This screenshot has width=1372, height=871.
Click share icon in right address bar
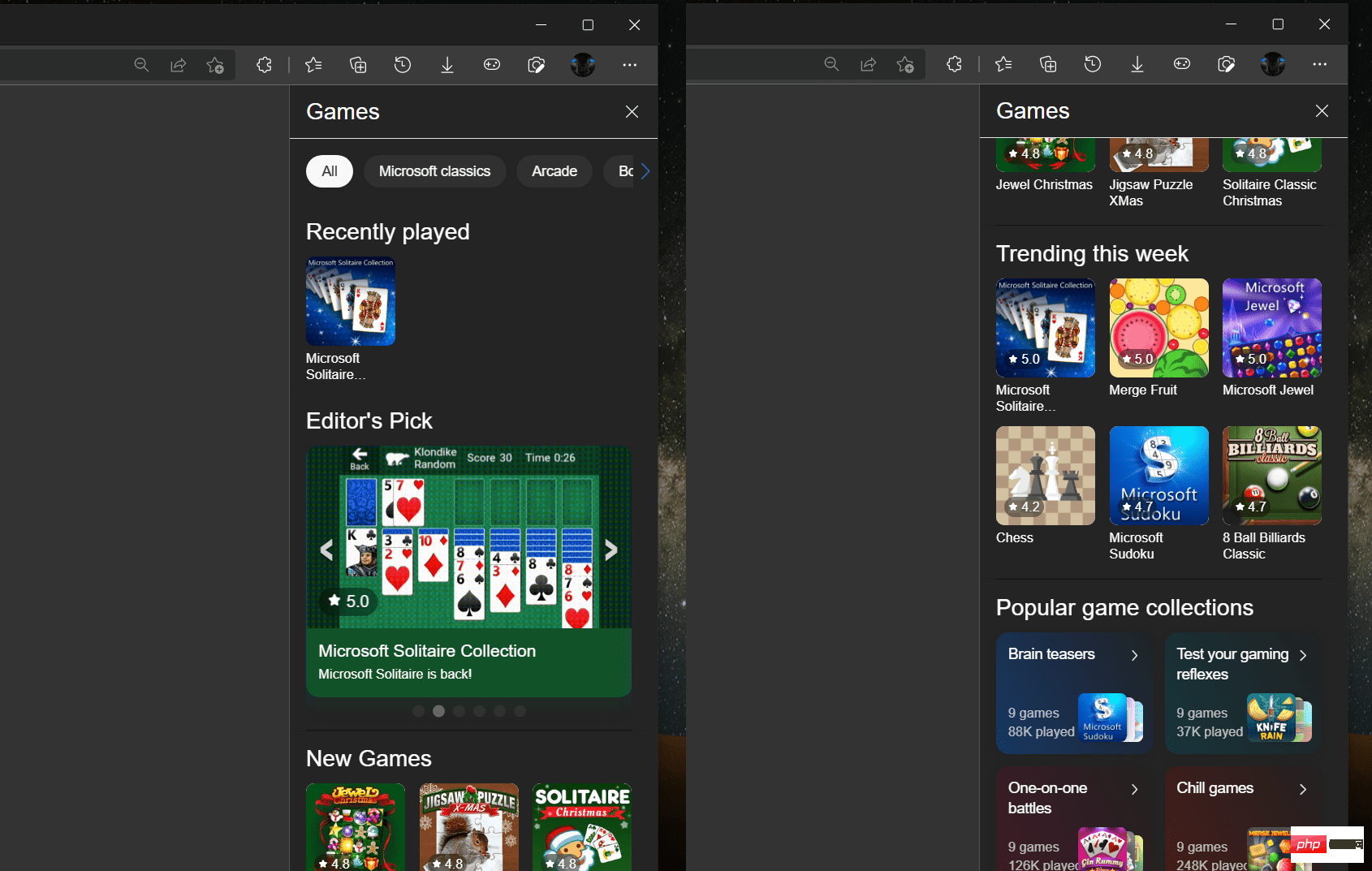pyautogui.click(x=868, y=64)
